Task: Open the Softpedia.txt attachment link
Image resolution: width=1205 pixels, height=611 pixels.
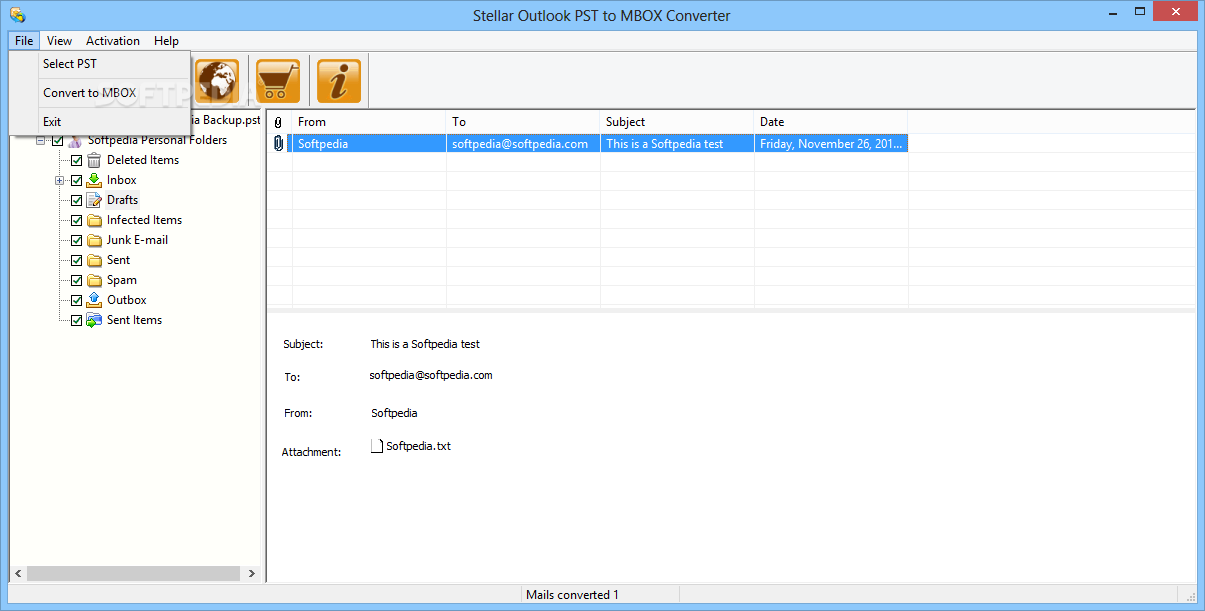Action: tap(418, 446)
